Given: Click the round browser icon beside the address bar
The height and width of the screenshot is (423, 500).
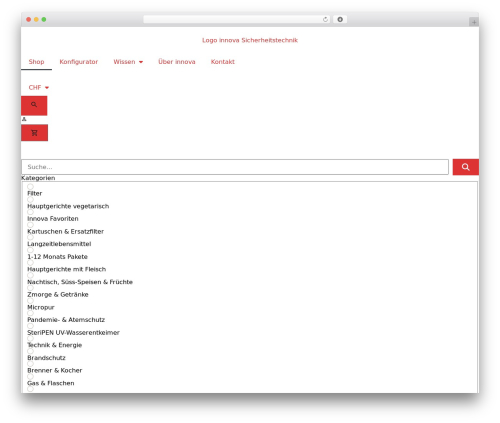Looking at the screenshot, I should click(x=340, y=20).
